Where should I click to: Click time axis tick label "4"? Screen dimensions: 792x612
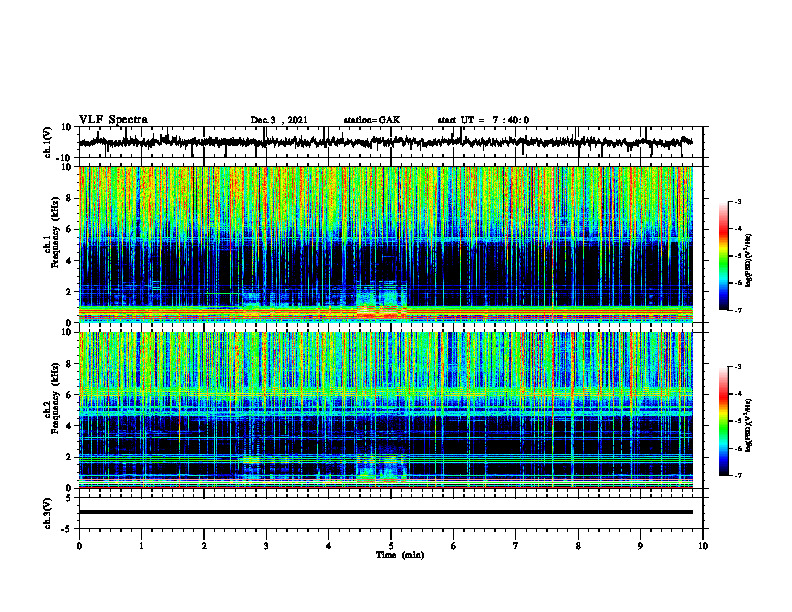[x=329, y=546]
